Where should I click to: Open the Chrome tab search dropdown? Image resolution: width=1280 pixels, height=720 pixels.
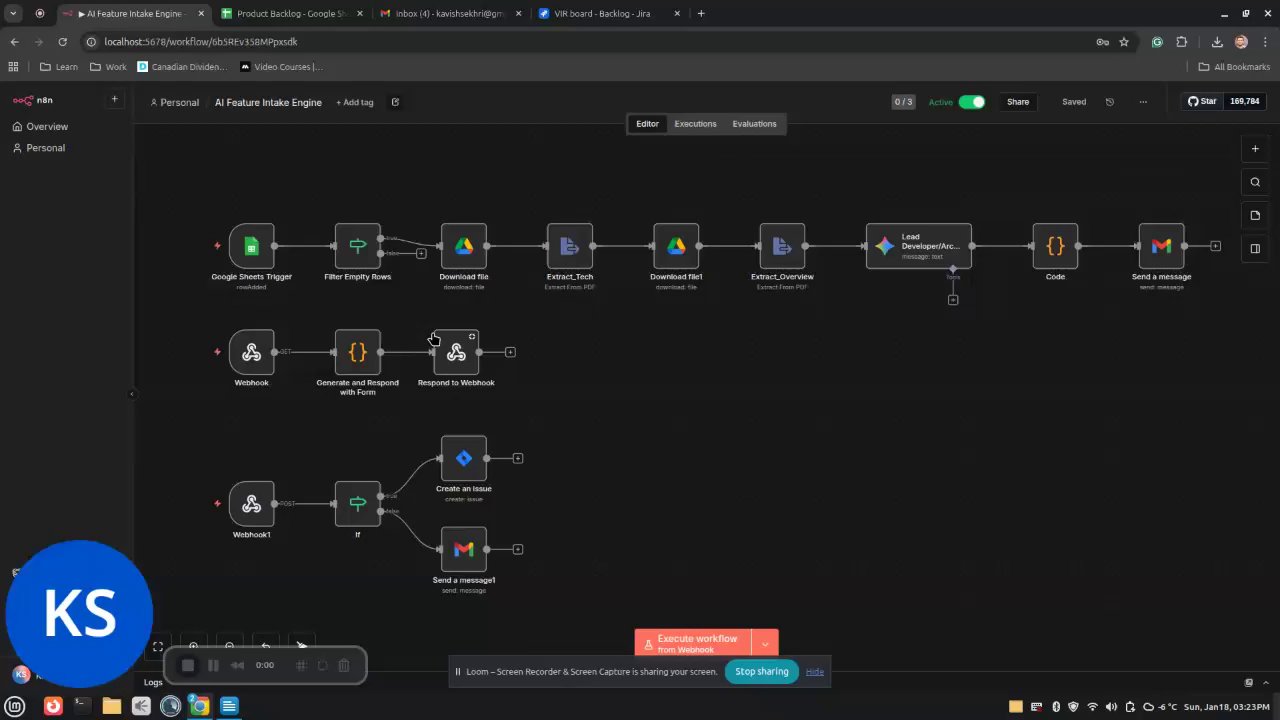coord(13,14)
